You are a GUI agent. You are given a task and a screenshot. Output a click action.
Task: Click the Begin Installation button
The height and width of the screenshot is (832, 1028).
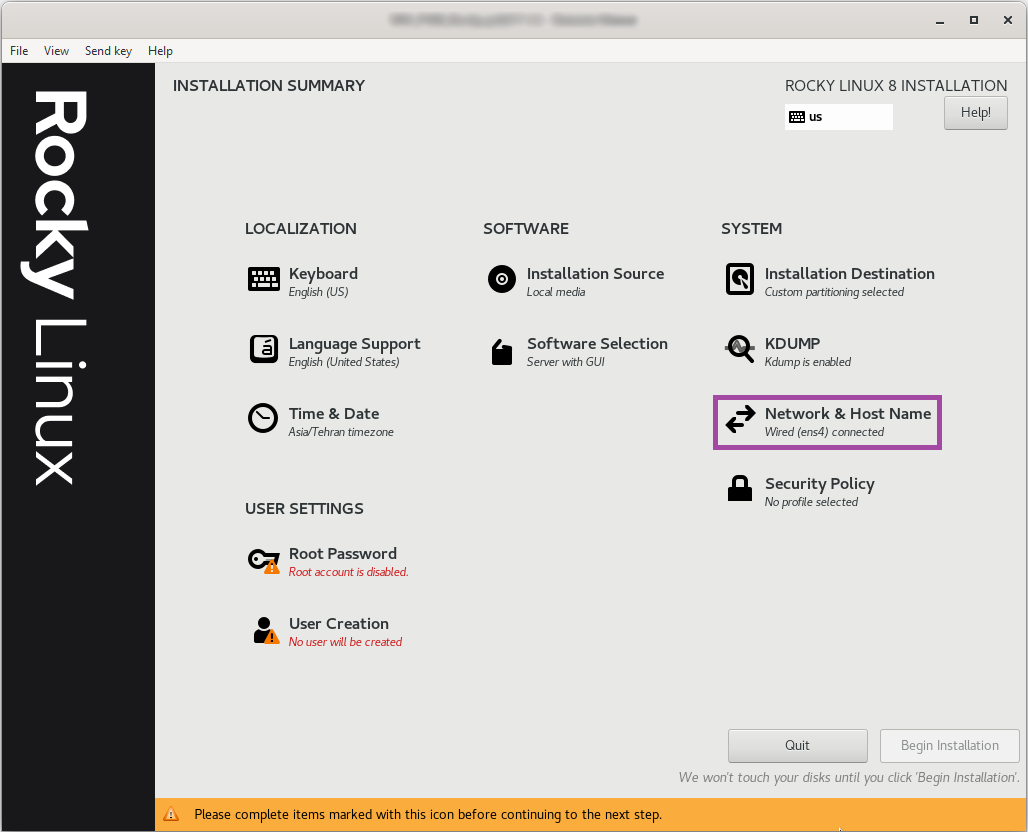(x=949, y=745)
